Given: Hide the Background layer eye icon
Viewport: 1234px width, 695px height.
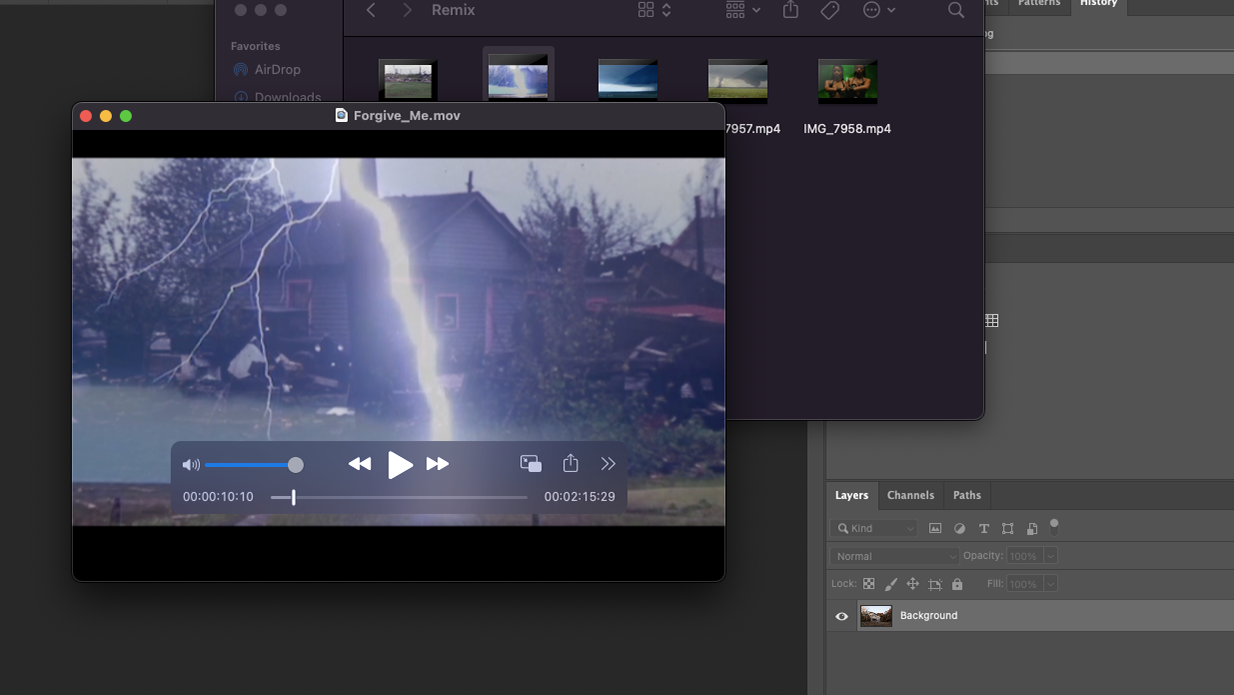Looking at the screenshot, I should pos(842,616).
